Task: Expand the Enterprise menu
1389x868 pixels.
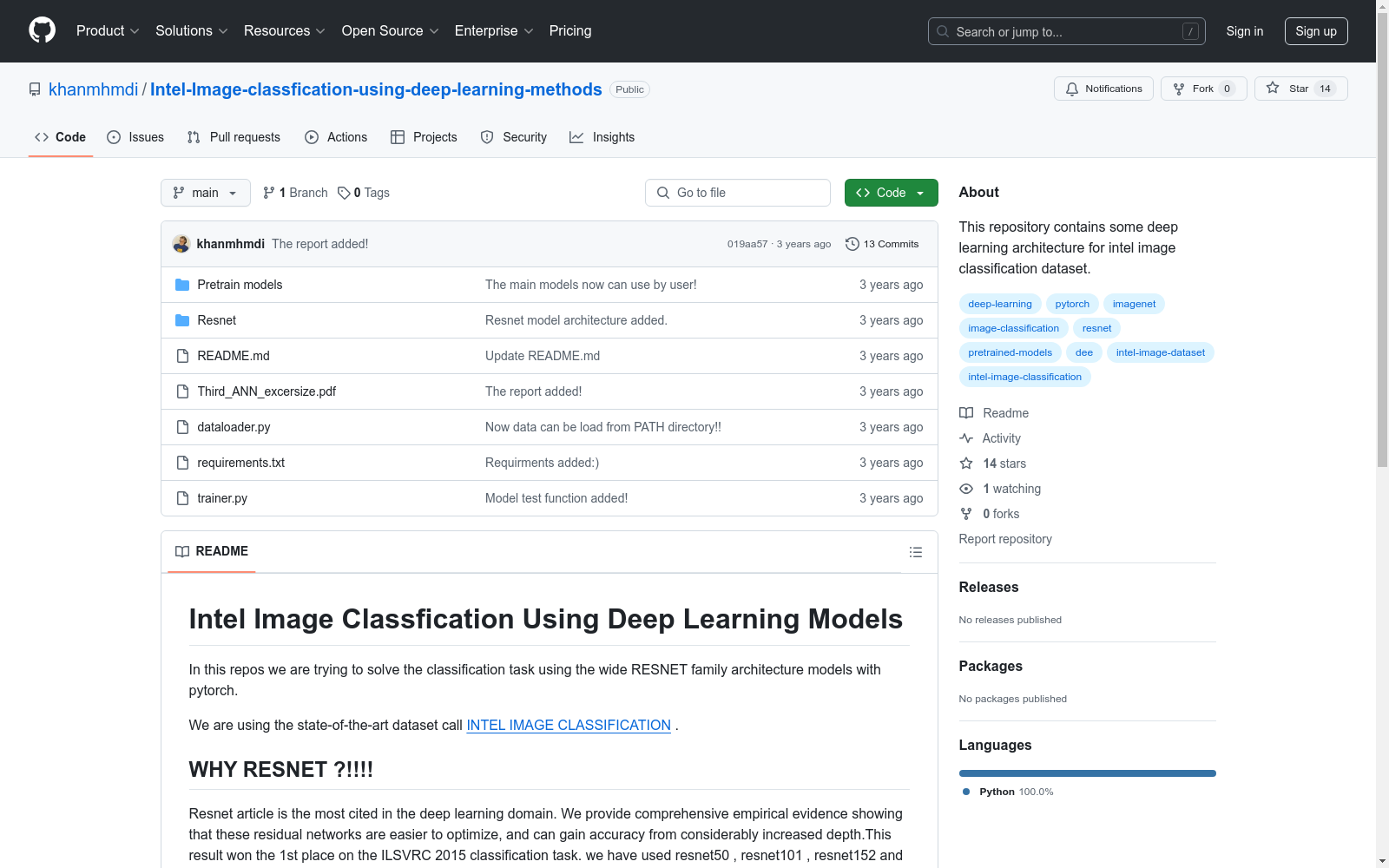Action: click(494, 30)
